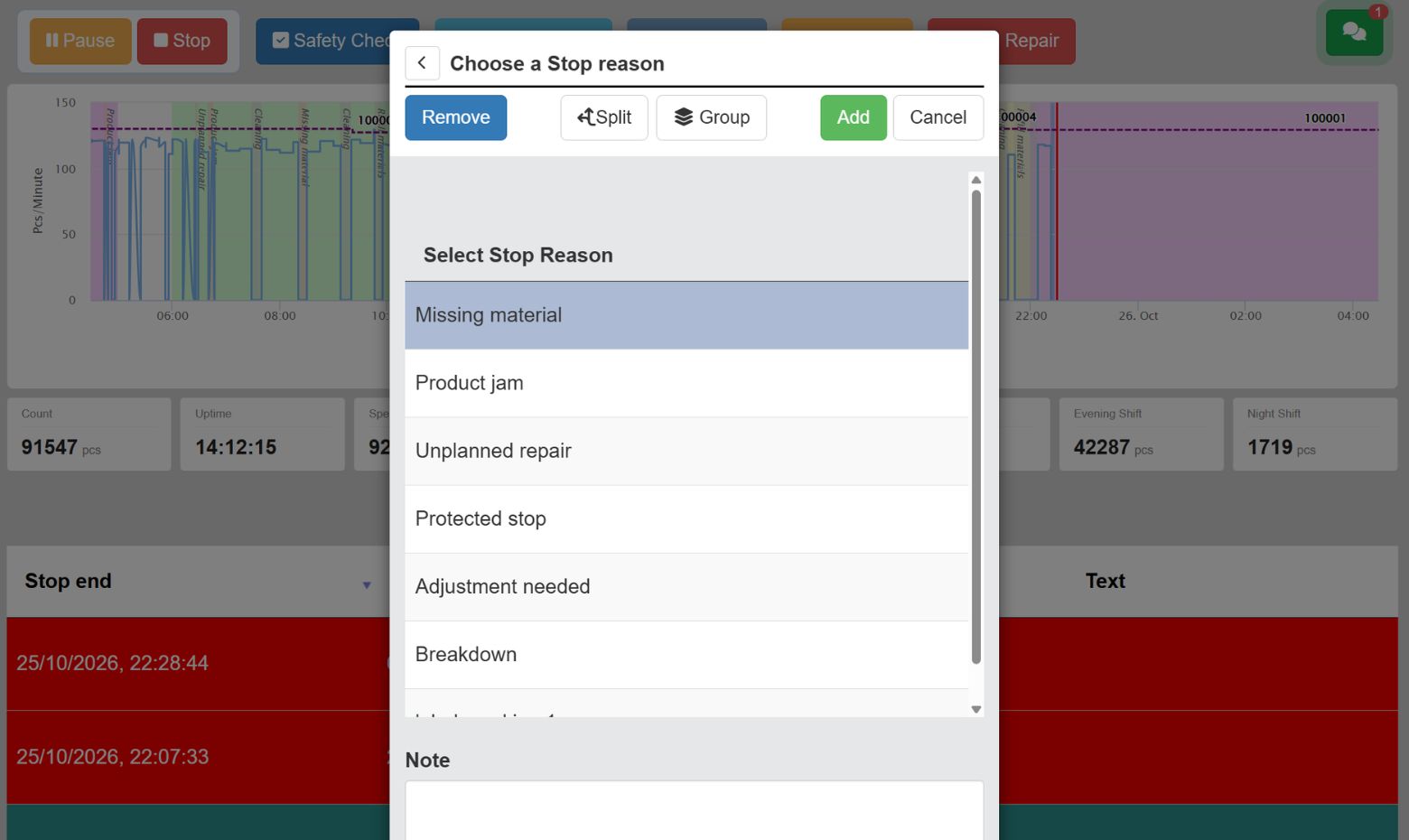Select the Product jam reason

pos(686,383)
